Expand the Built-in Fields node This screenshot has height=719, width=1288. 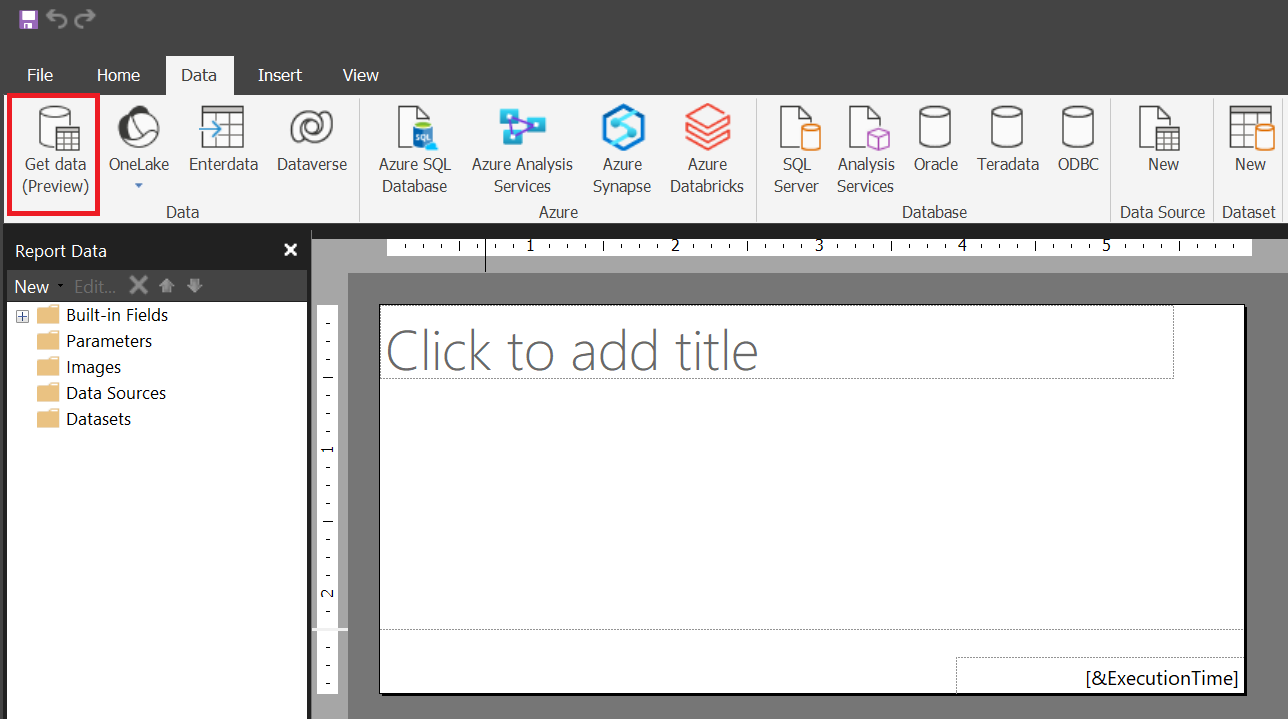(22, 316)
